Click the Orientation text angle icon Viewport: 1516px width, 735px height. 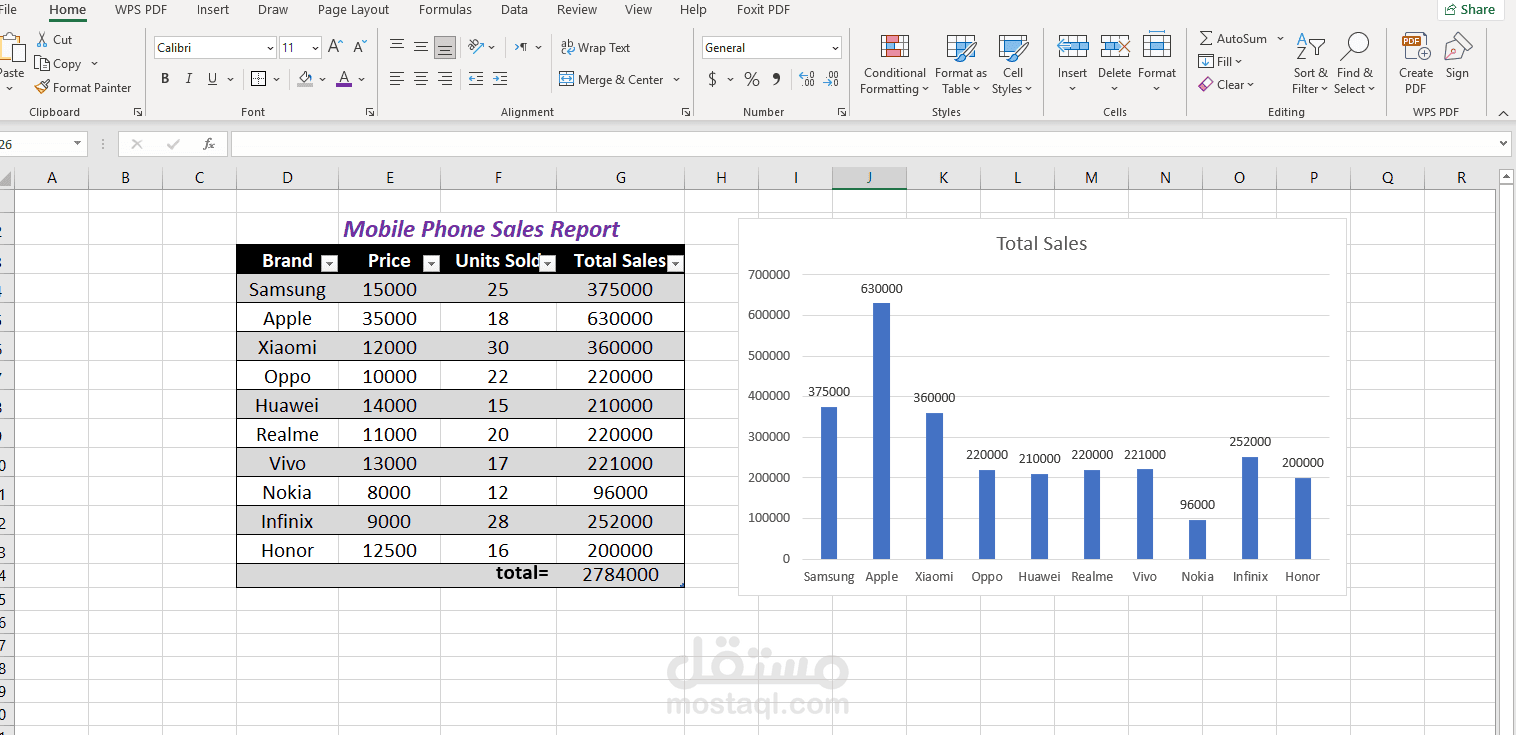point(476,47)
